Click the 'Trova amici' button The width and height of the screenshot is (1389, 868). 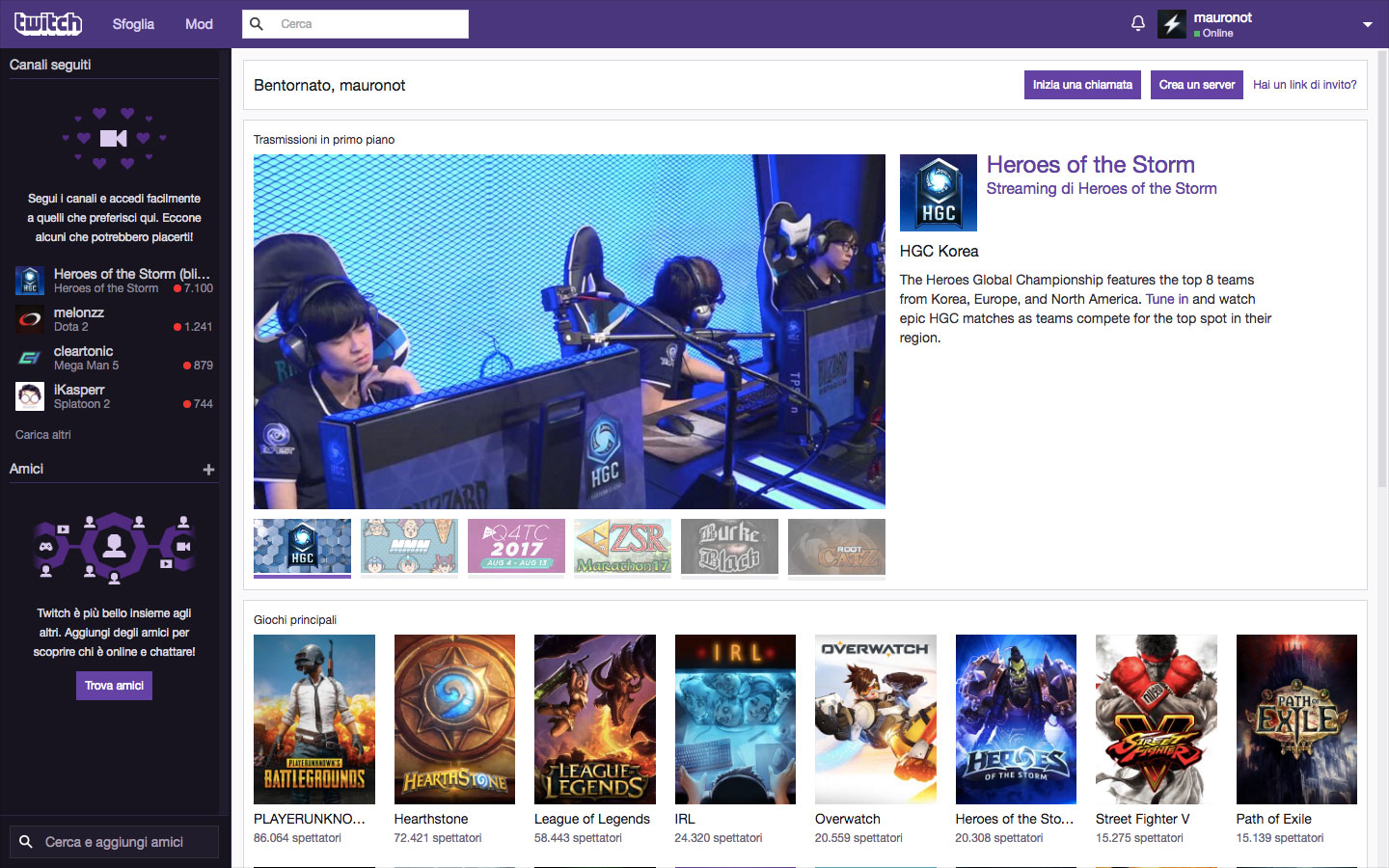pos(114,686)
